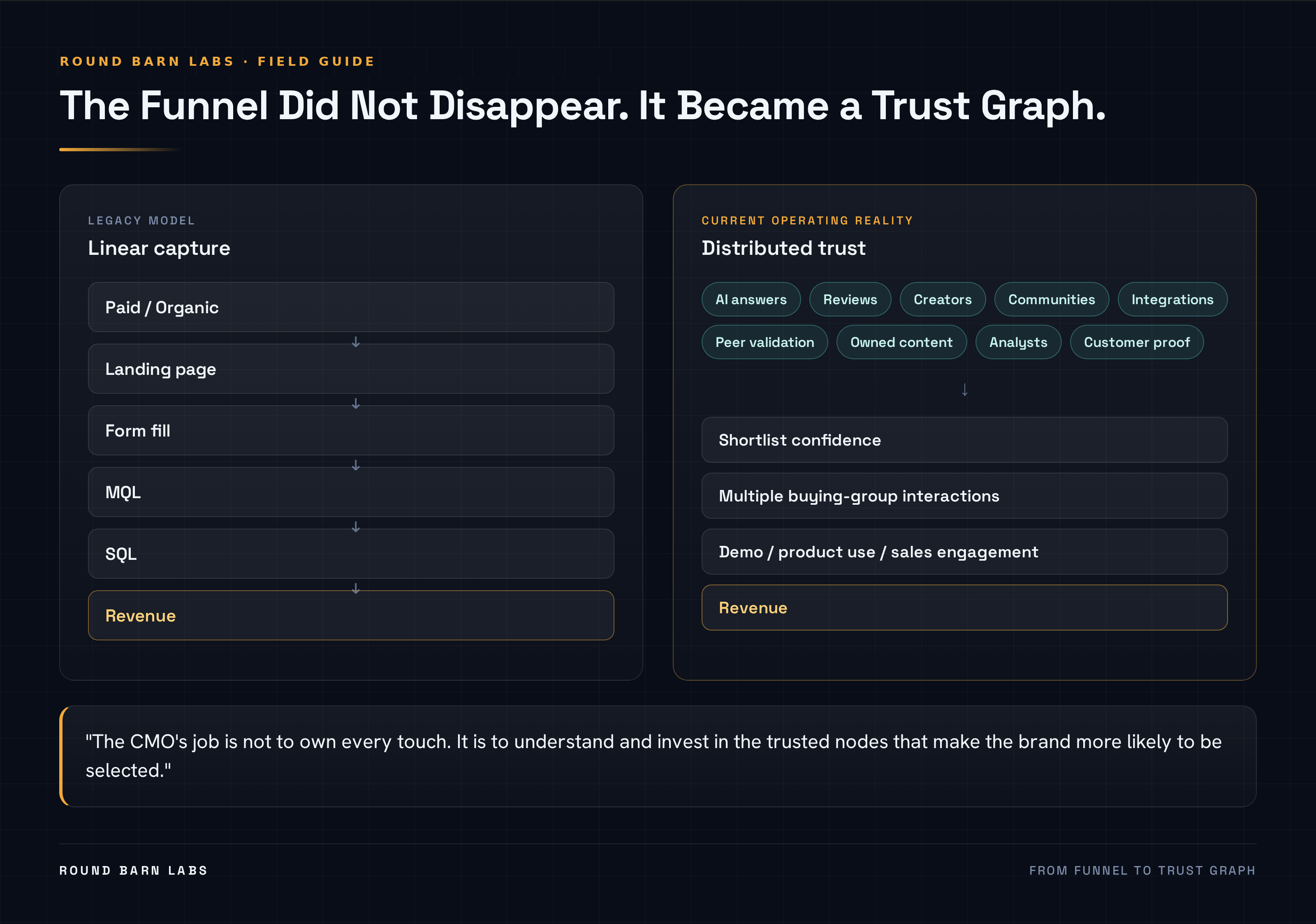Click Demo / product use / sales engagement
1316x924 pixels.
[x=964, y=552]
